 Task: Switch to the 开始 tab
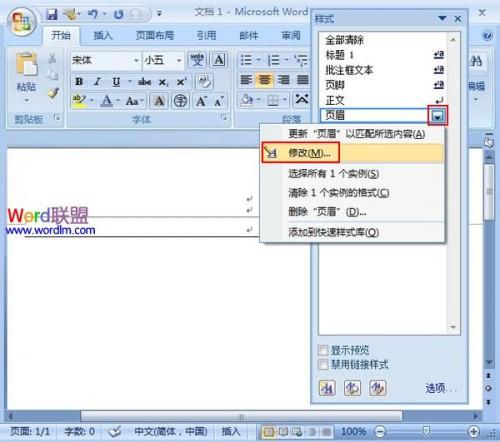tap(61, 35)
